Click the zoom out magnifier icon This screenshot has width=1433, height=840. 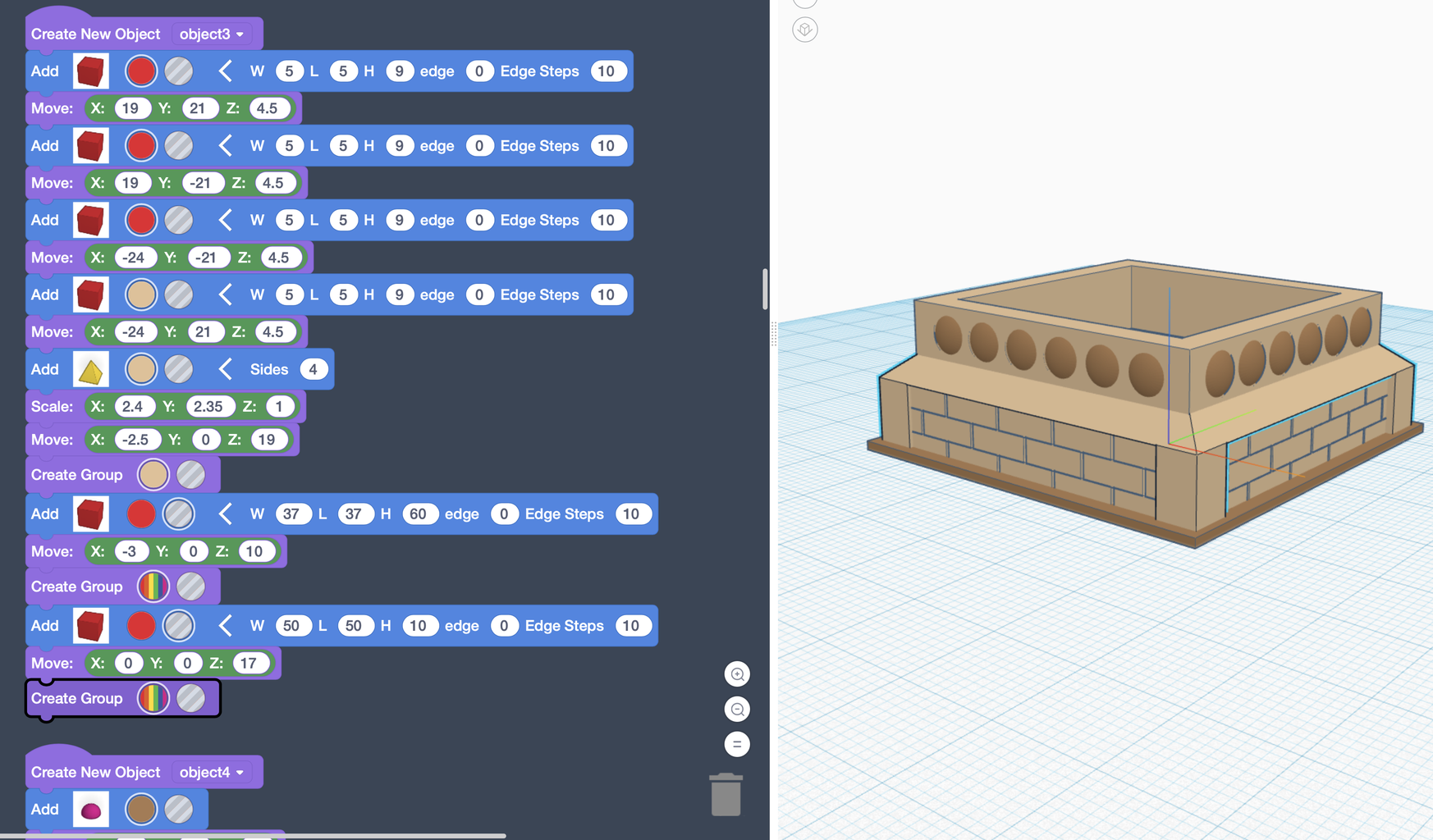tap(737, 709)
